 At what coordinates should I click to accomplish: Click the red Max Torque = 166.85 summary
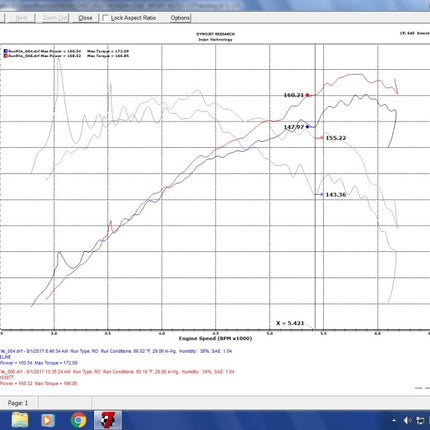pos(56,383)
